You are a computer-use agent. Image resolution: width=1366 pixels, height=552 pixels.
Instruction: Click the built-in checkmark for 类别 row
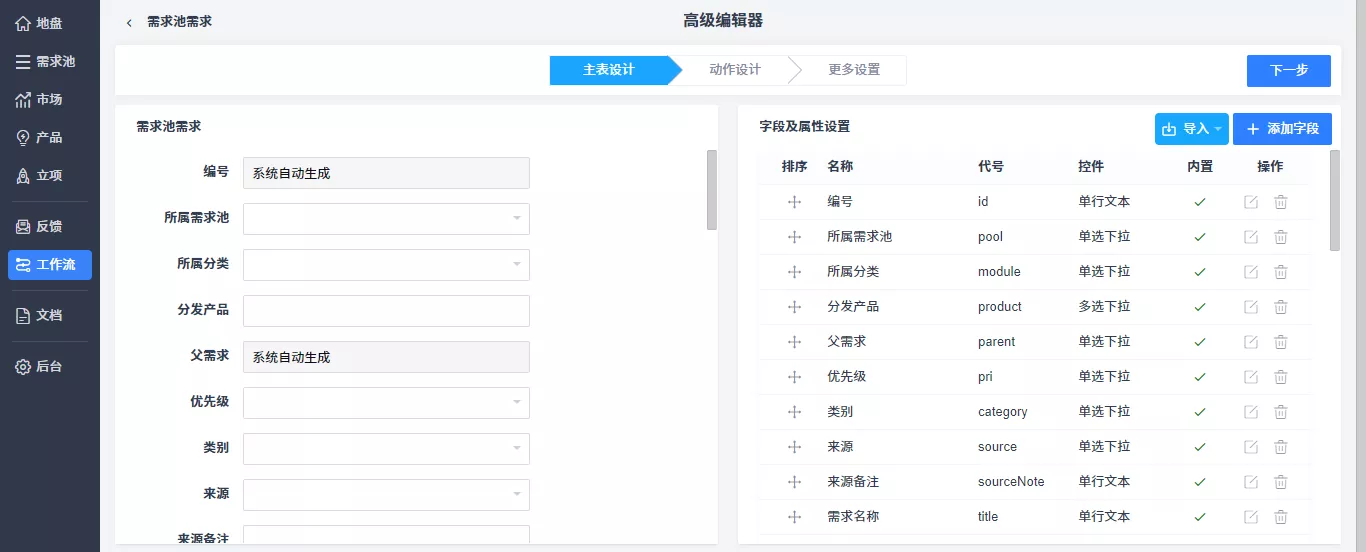(1200, 412)
